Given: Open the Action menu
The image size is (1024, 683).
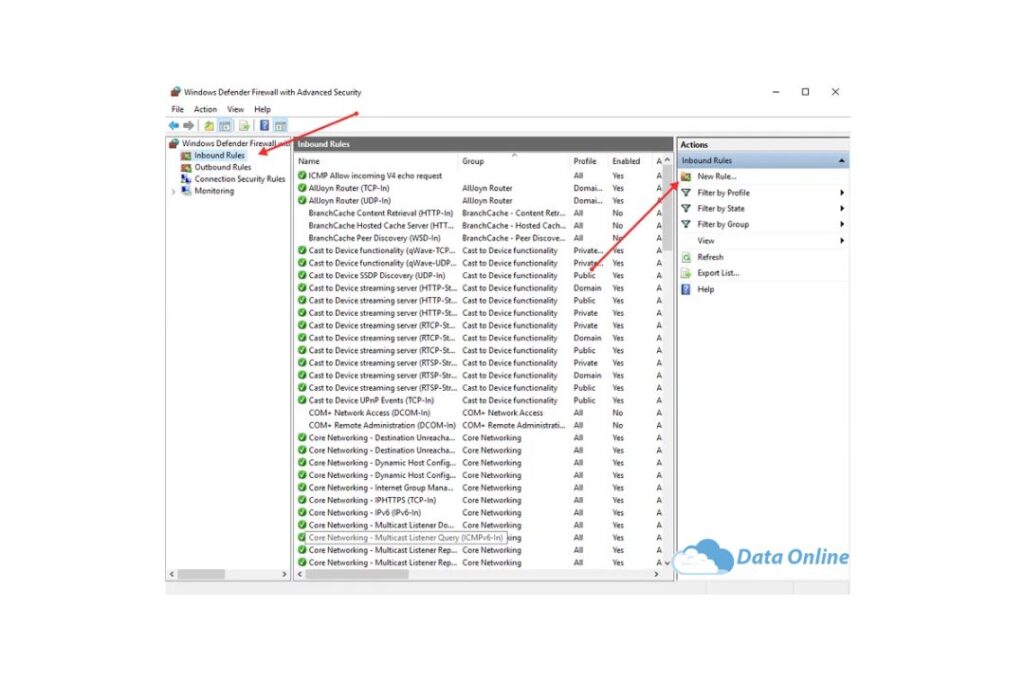Looking at the screenshot, I should tap(205, 110).
